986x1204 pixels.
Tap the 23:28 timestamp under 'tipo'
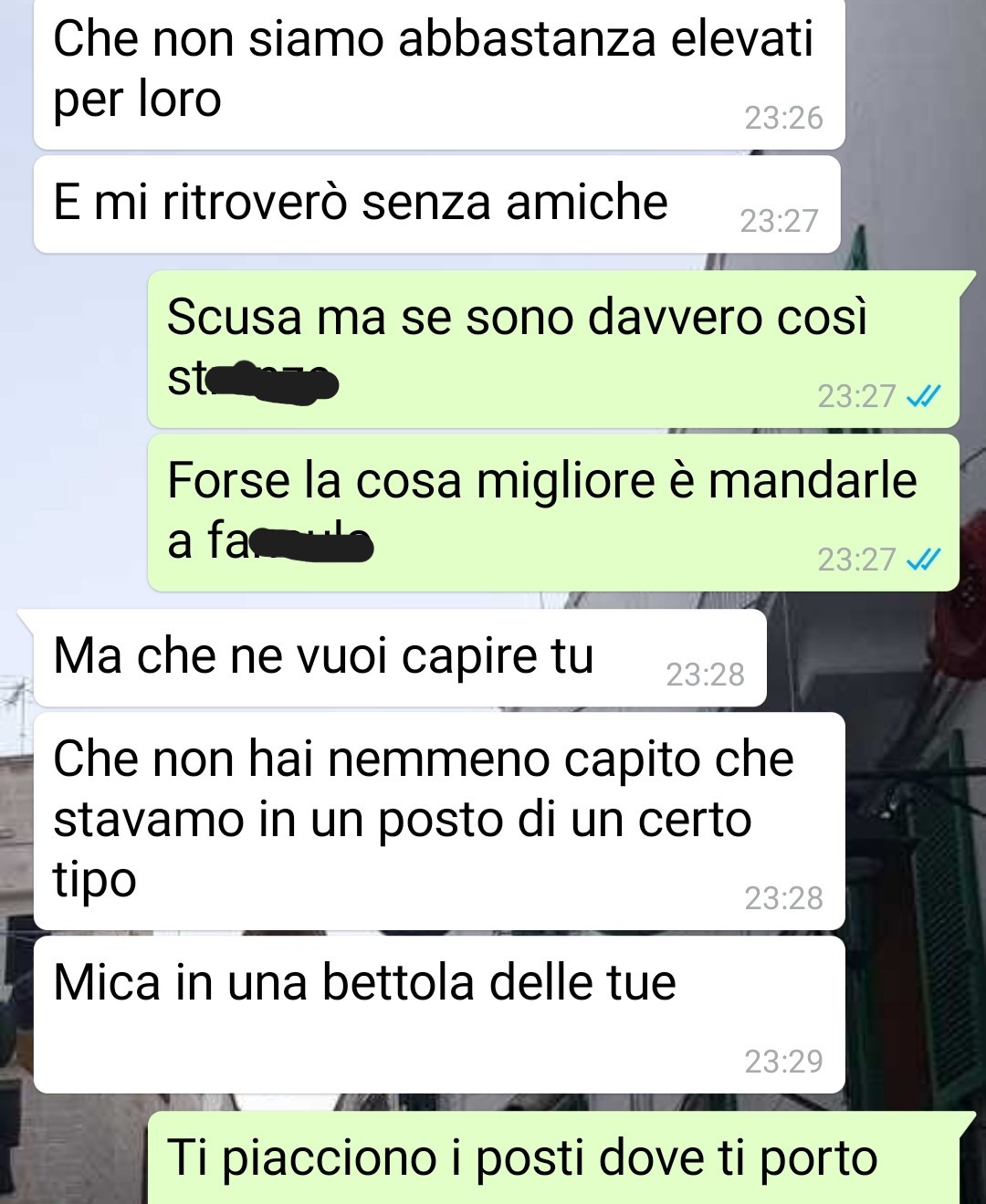pyautogui.click(x=783, y=898)
